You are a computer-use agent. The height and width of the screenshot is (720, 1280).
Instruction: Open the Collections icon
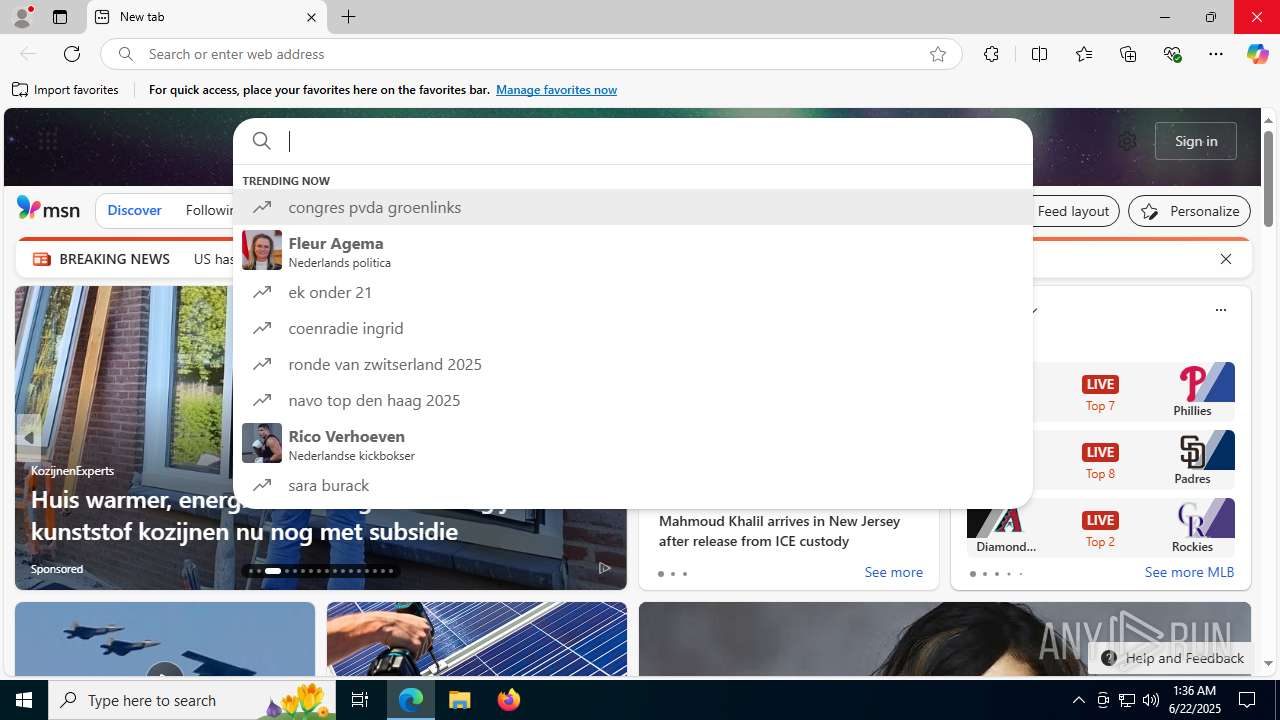[1128, 54]
